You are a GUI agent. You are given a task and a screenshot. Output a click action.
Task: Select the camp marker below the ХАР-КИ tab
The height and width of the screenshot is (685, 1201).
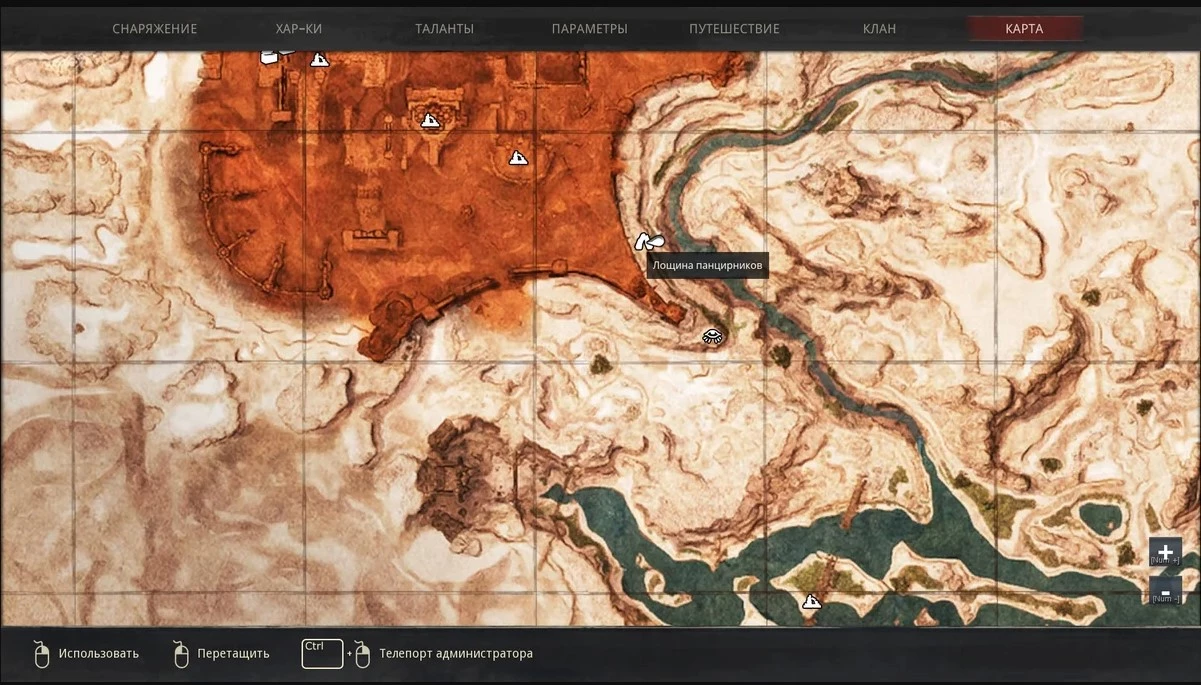[319, 59]
